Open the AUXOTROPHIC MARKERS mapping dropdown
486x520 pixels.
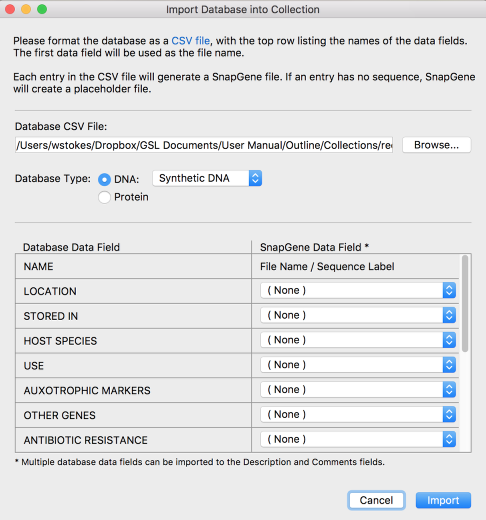click(x=358, y=390)
